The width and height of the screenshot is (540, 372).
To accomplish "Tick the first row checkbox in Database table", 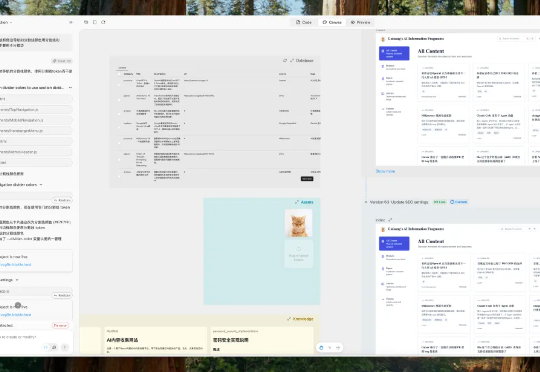I will click(x=119, y=85).
